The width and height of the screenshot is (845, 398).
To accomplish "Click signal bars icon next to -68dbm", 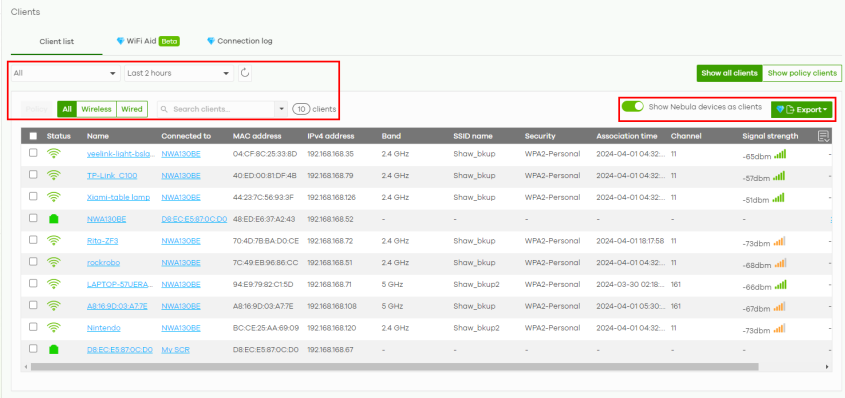I will (x=779, y=263).
